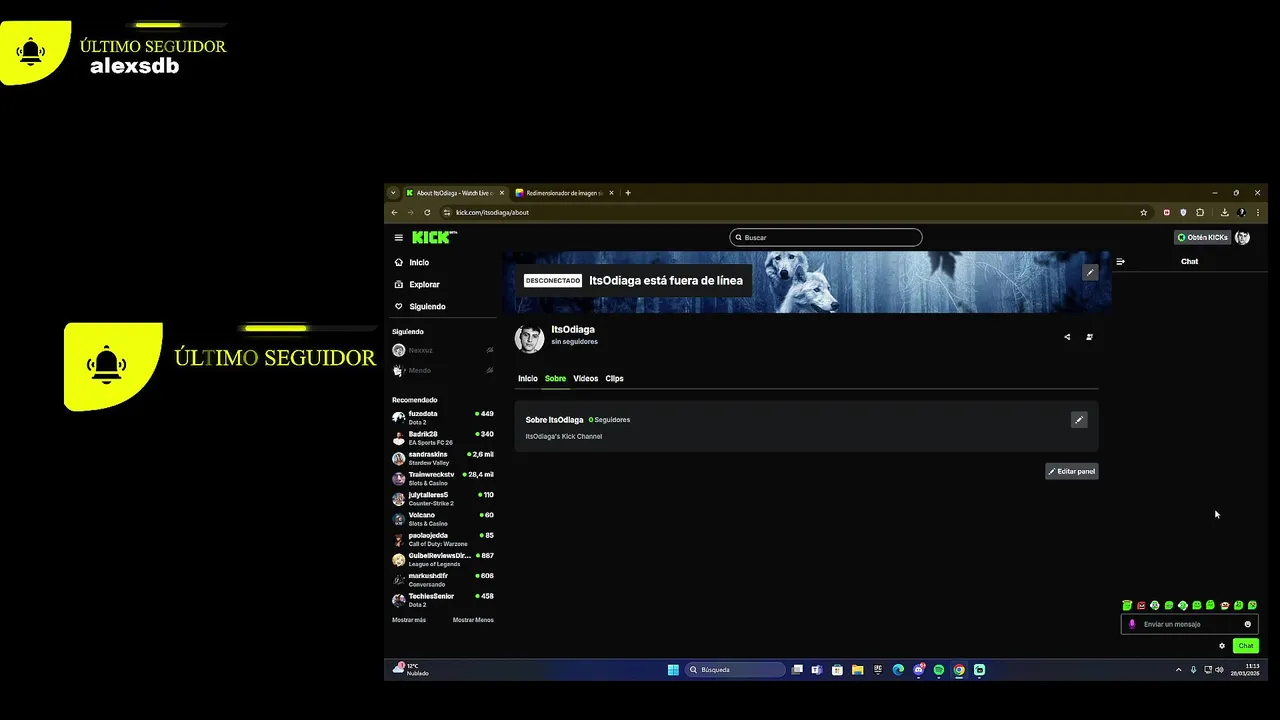Viewport: 1280px width, 720px height.
Task: Click the Búsqueda taskbar search box
Action: point(735,670)
